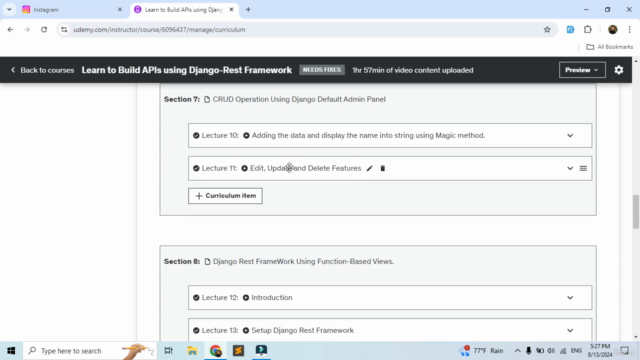View site information icon in address bar
Viewport: 640px width, 360px height.
pos(64,29)
